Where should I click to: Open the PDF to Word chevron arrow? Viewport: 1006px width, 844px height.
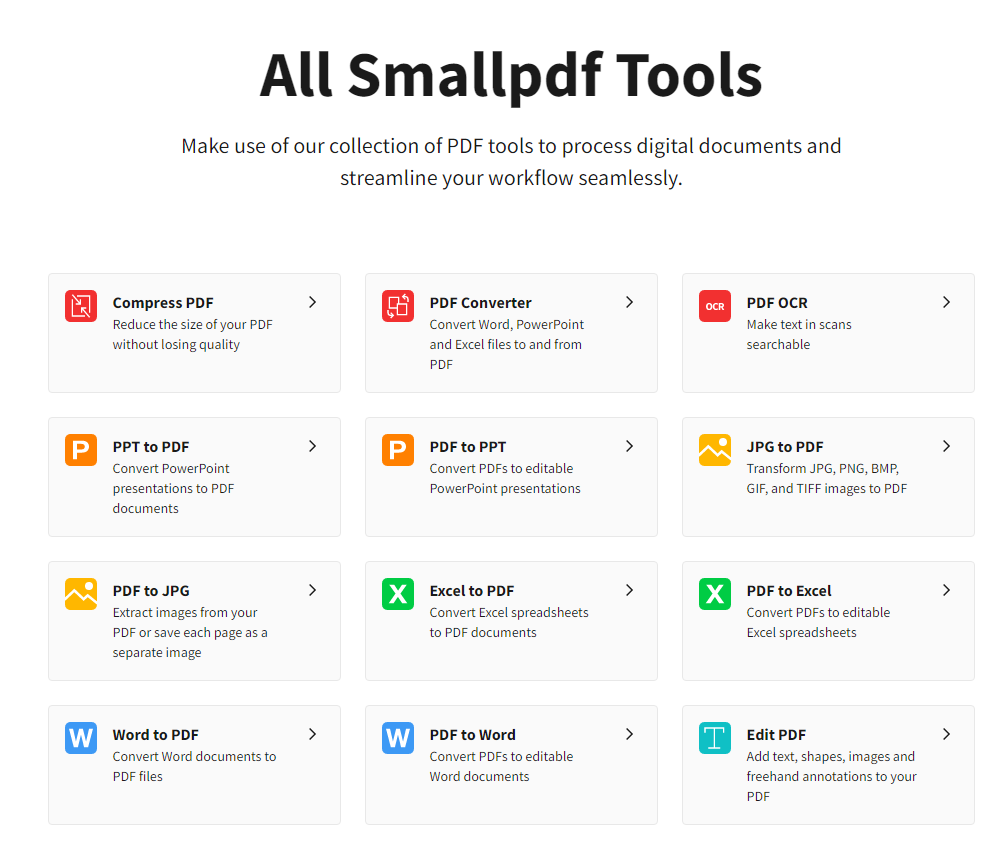coord(629,734)
